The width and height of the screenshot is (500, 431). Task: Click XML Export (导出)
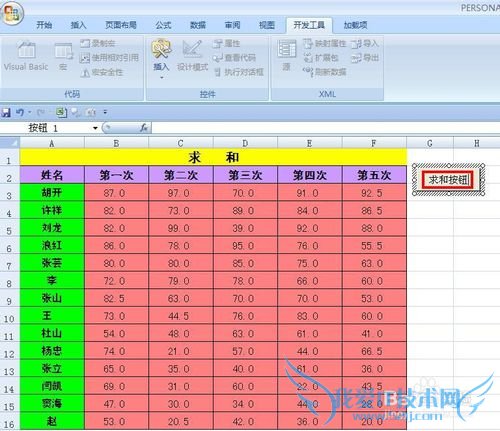click(365, 58)
